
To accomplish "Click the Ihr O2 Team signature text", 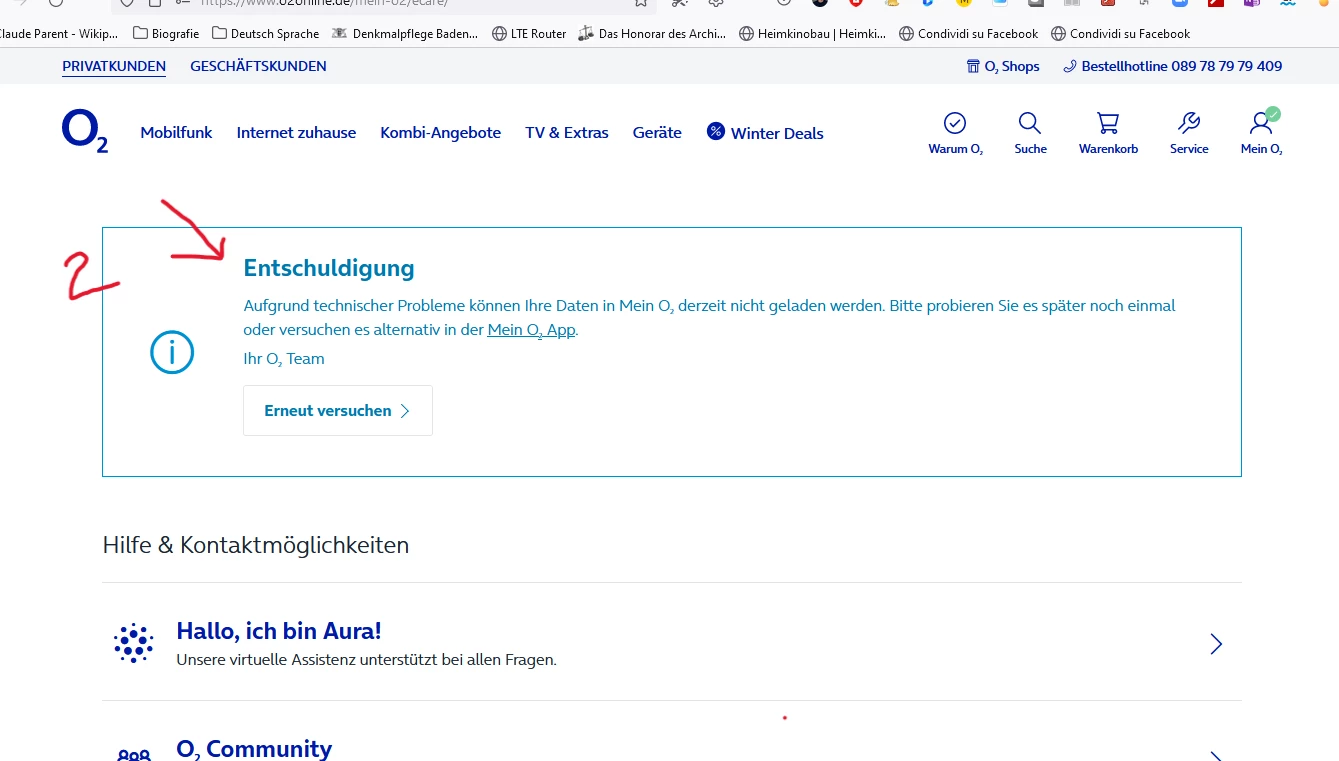I will point(284,359).
